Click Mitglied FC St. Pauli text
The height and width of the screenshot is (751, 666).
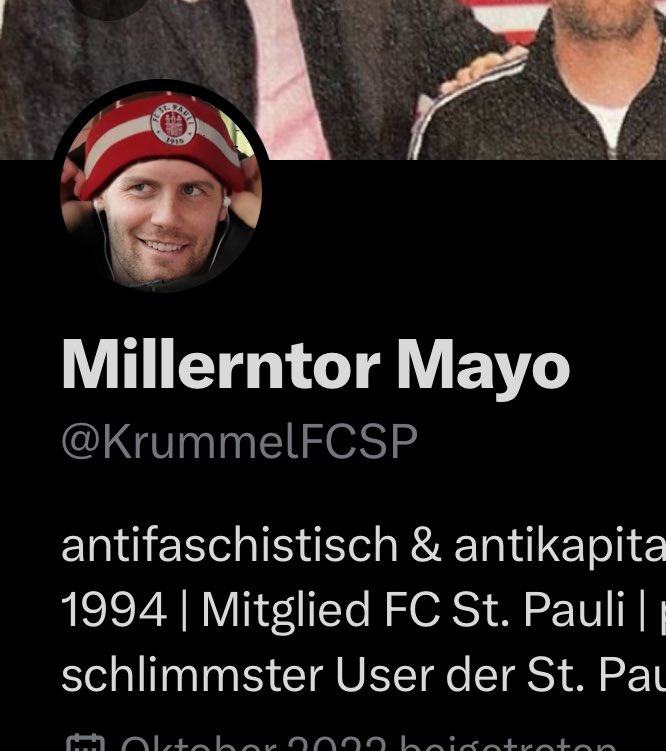click(x=413, y=609)
